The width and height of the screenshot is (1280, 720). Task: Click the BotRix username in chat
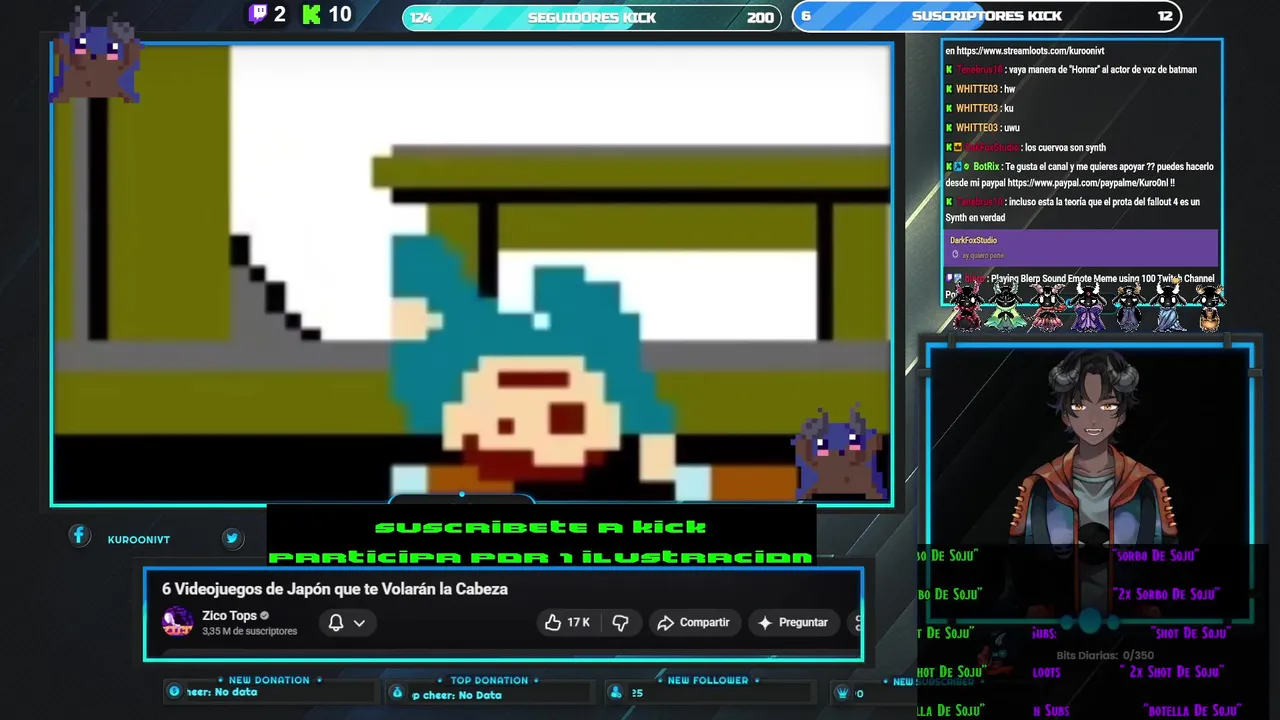(x=986, y=167)
